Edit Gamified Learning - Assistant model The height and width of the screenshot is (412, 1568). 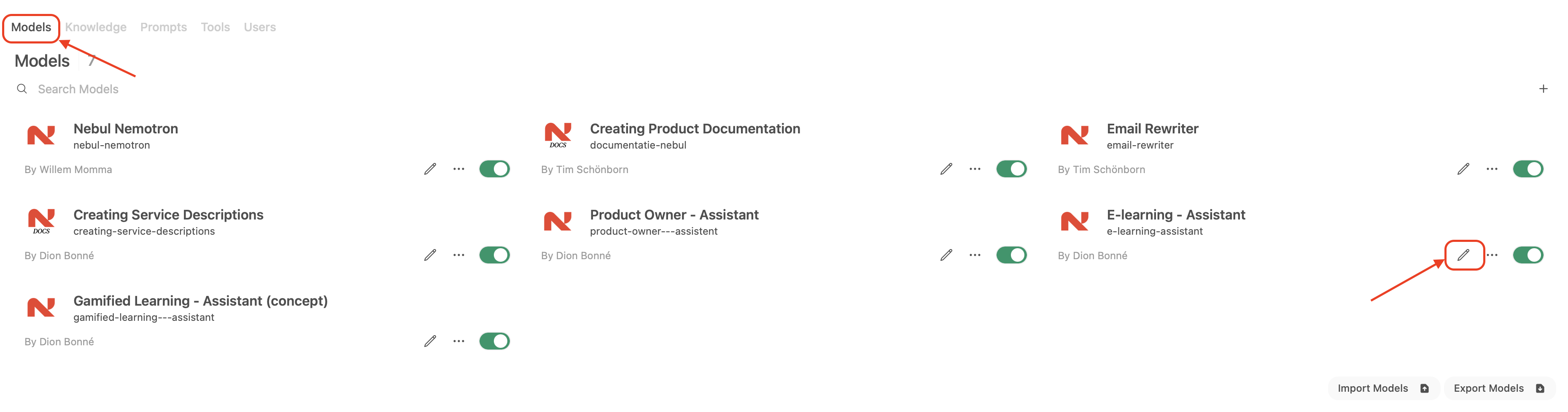pos(430,341)
